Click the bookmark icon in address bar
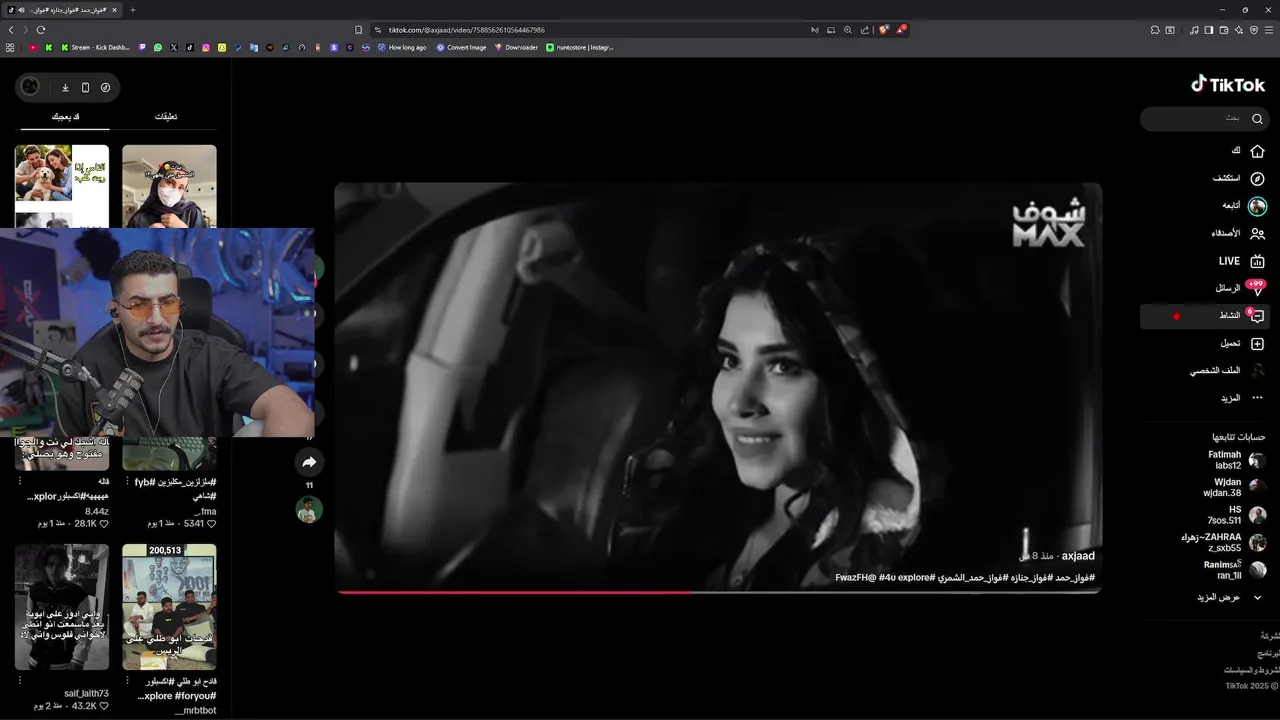 [359, 30]
